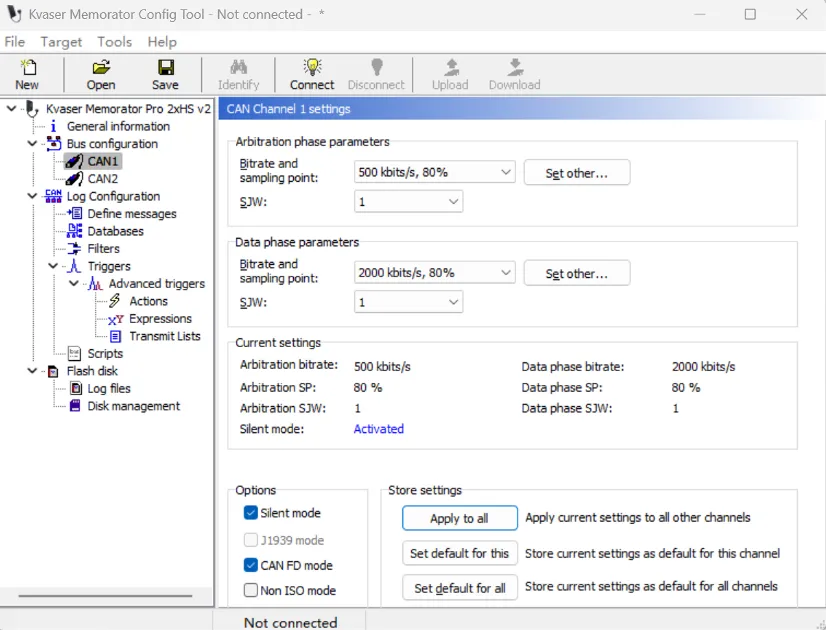
Task: Open the Help menu
Action: 162,42
